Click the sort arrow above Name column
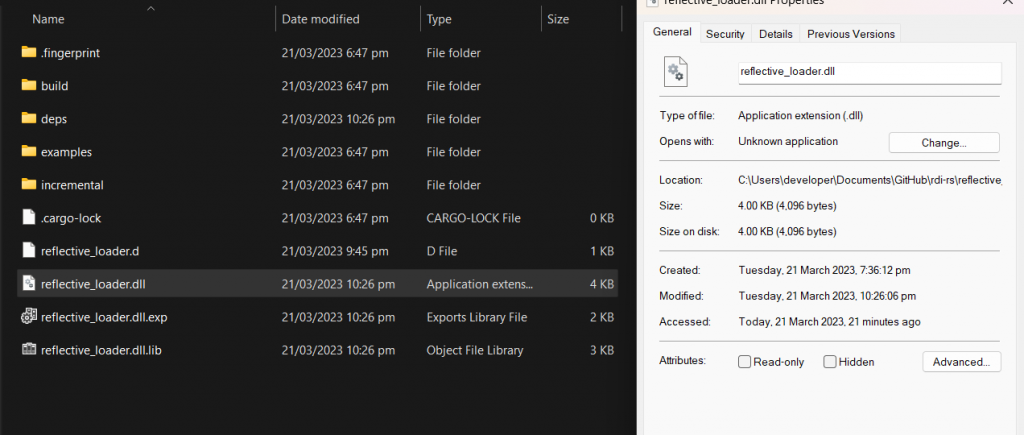 (151, 8)
